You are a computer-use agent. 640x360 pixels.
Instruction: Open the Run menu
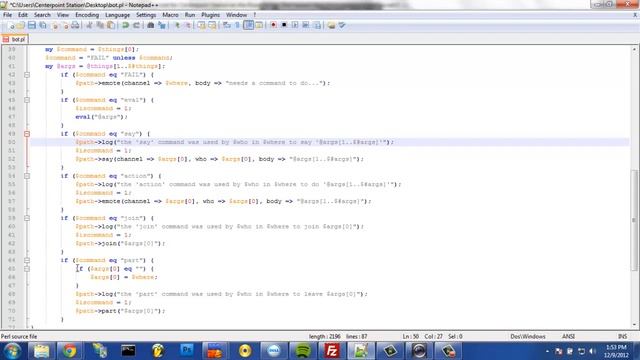[190, 15]
